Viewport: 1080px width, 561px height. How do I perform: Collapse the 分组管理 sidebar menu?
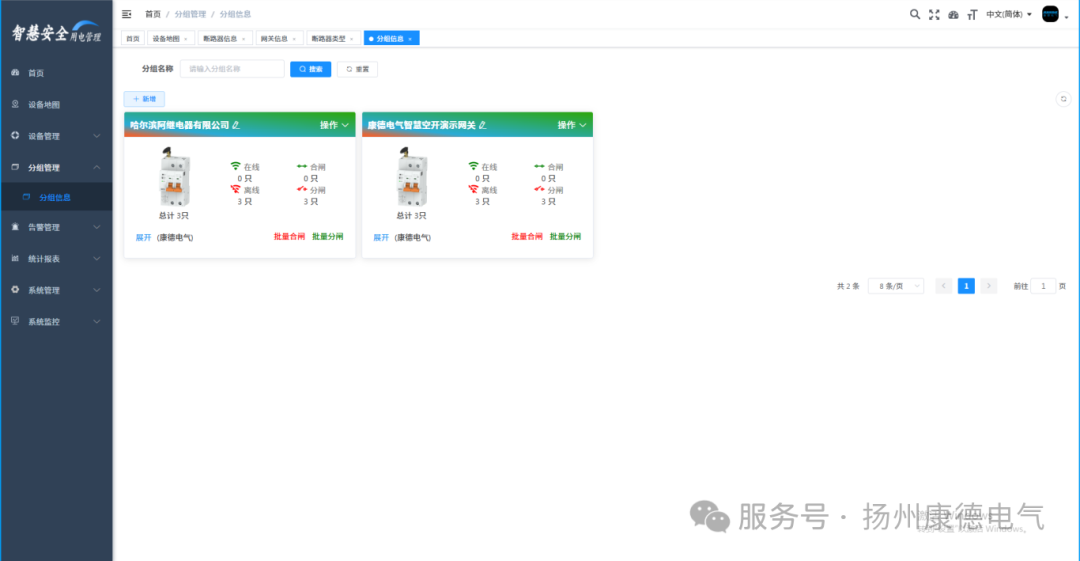(56, 167)
